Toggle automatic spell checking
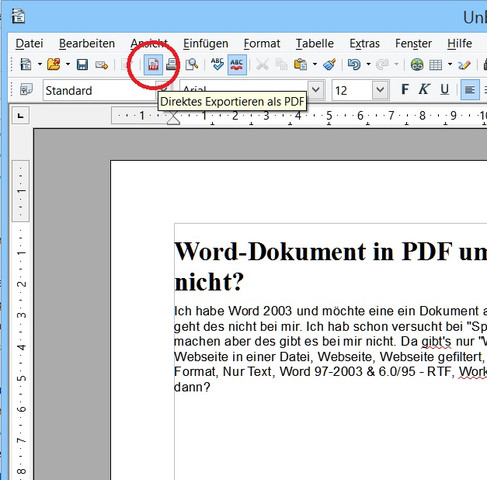Image resolution: width=487 pixels, height=480 pixels. click(x=237, y=64)
